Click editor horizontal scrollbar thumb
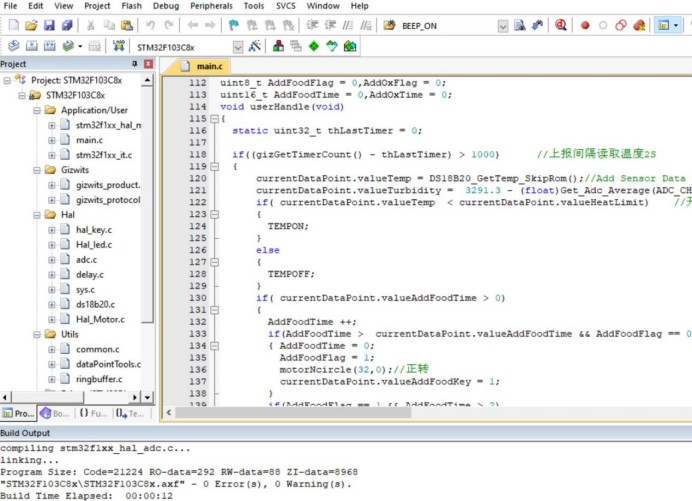Screen dimensions: 692x501 click(x=293, y=413)
